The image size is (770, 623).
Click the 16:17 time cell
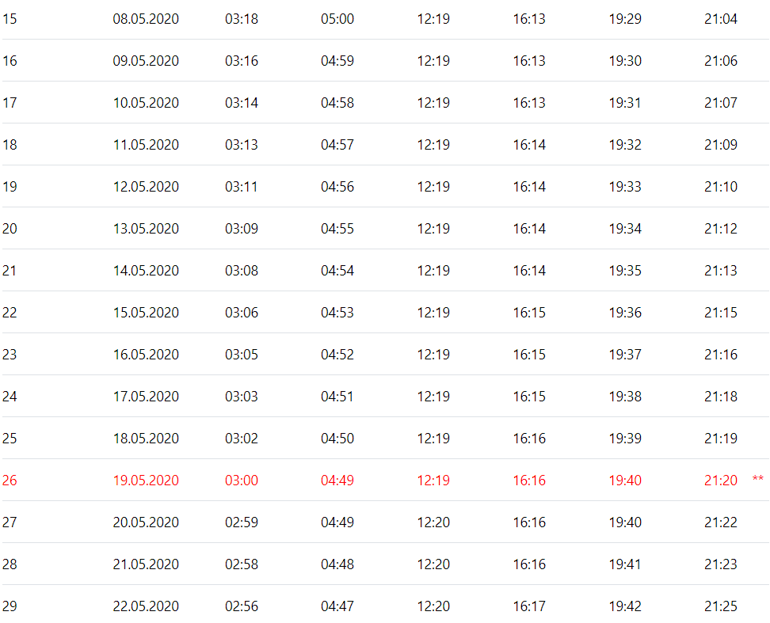(529, 607)
